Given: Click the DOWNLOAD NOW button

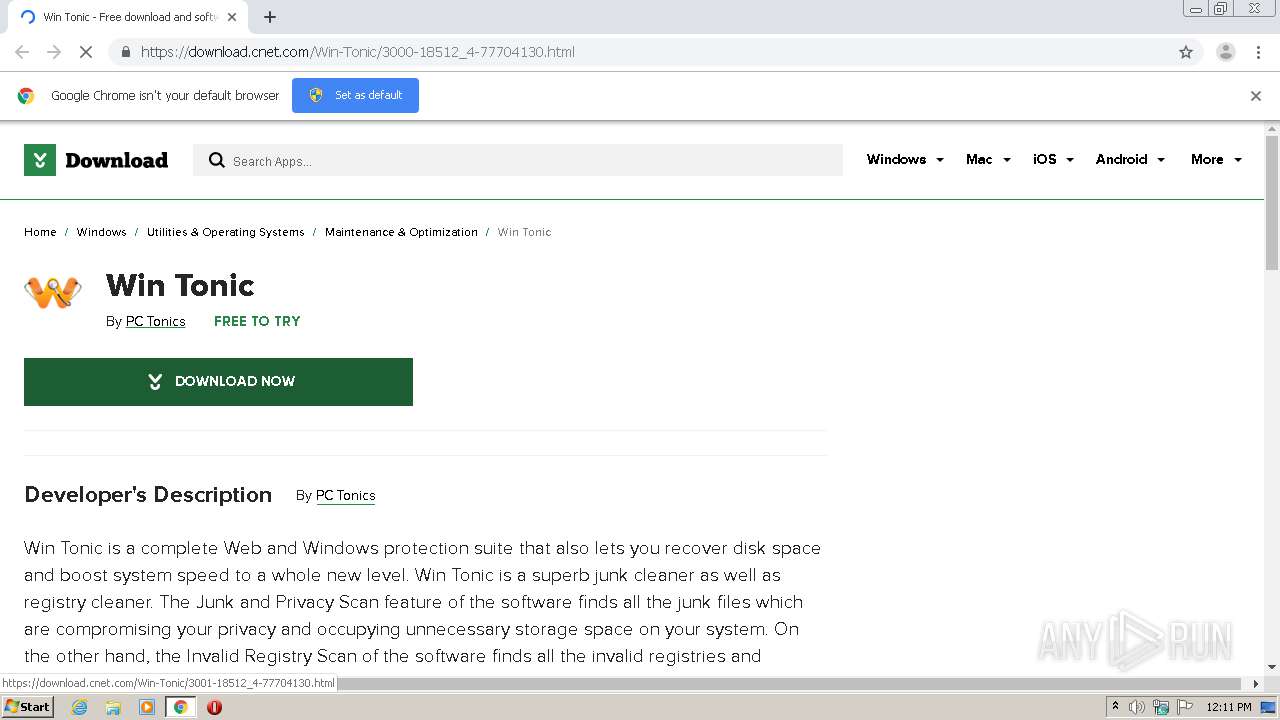Looking at the screenshot, I should point(218,382).
